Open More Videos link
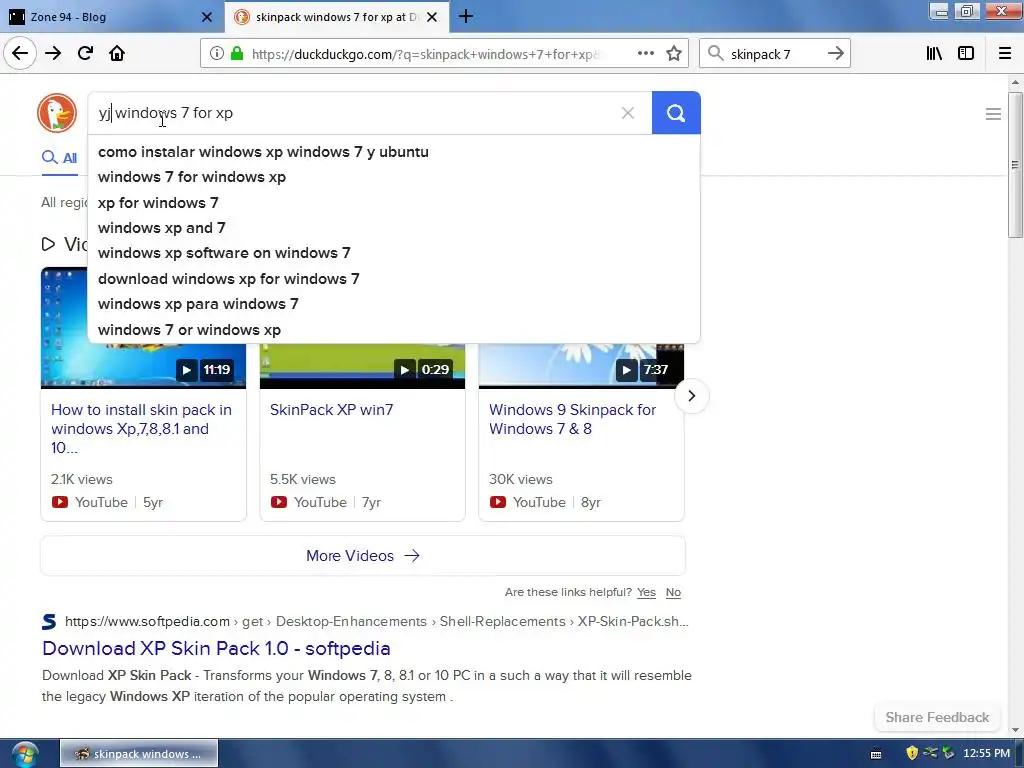The width and height of the screenshot is (1024, 768). point(362,556)
